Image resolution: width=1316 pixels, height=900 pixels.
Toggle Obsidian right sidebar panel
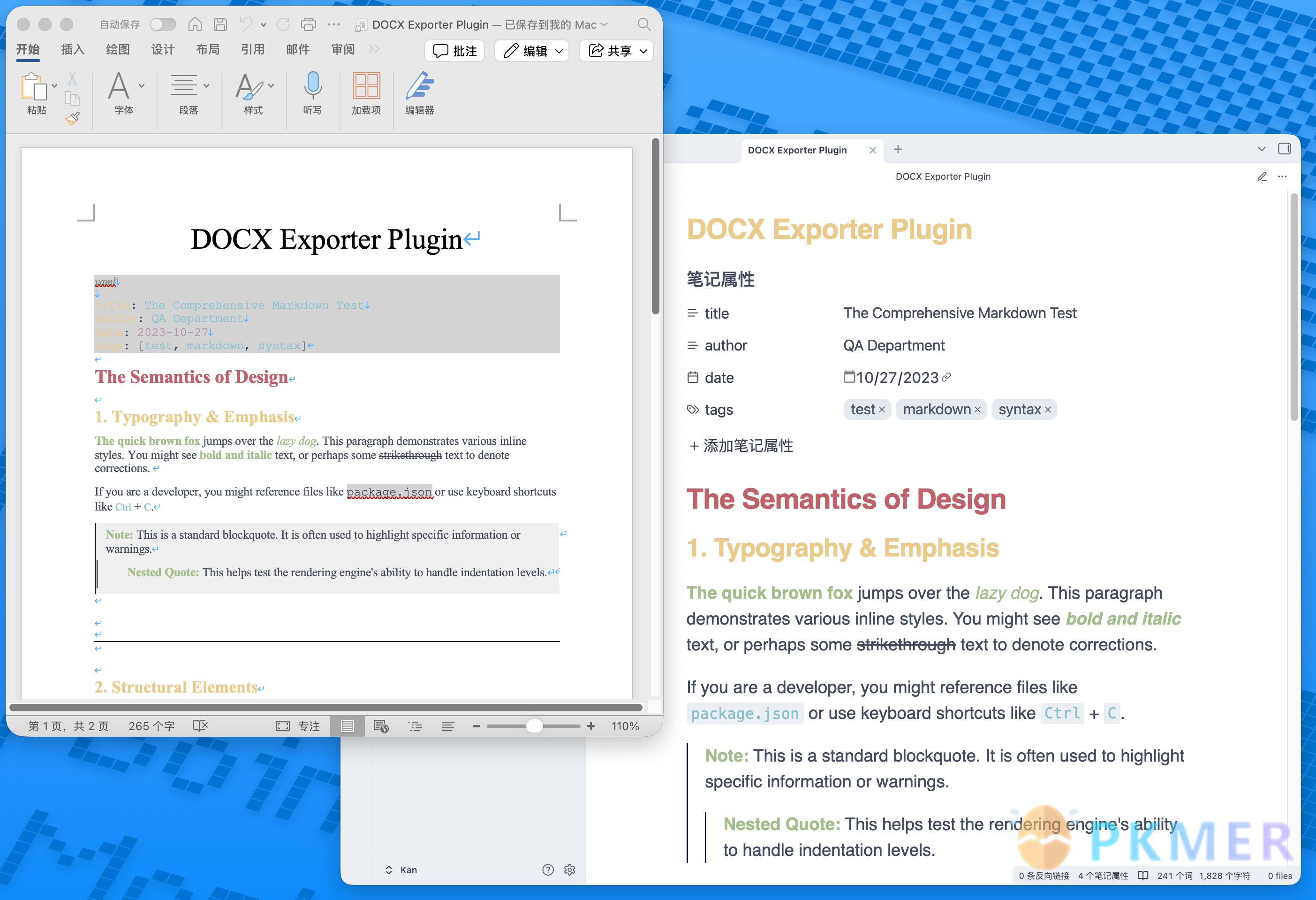point(1284,149)
